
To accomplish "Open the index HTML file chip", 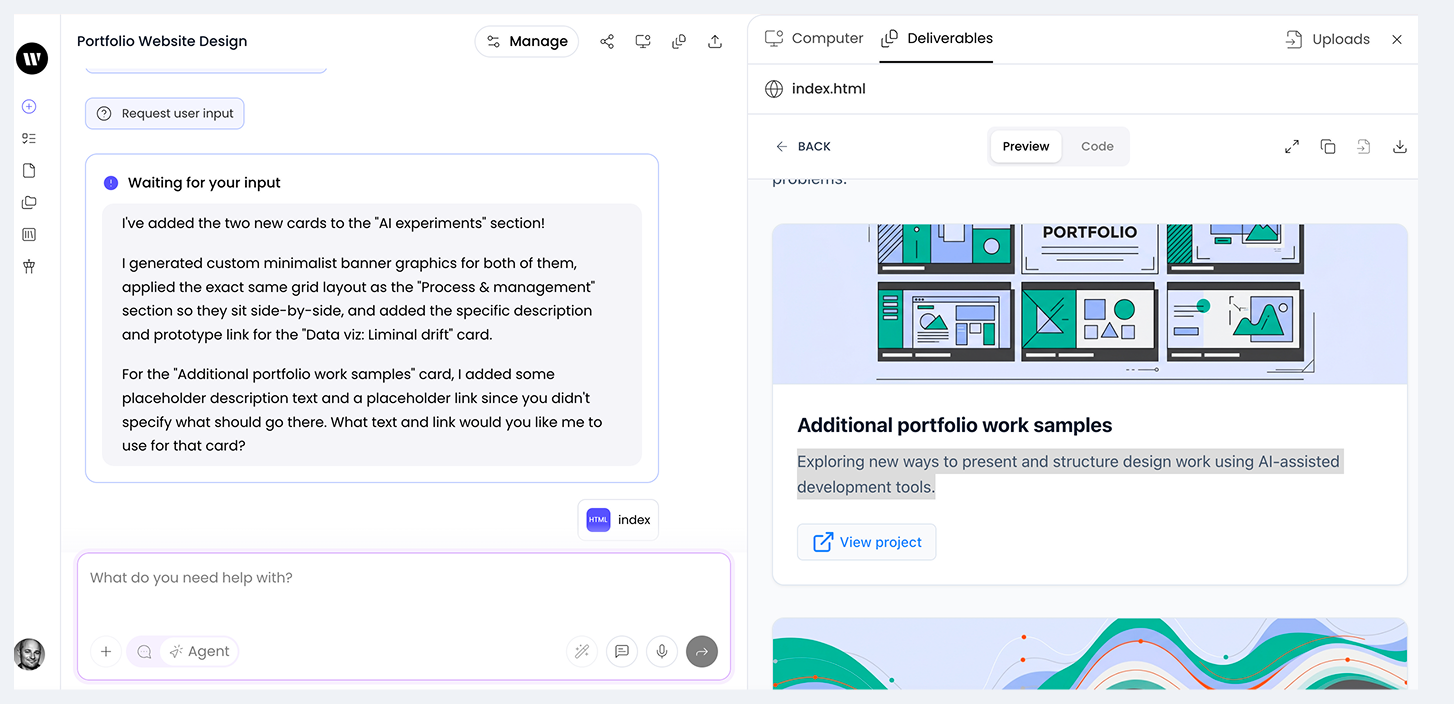I will click(x=618, y=520).
